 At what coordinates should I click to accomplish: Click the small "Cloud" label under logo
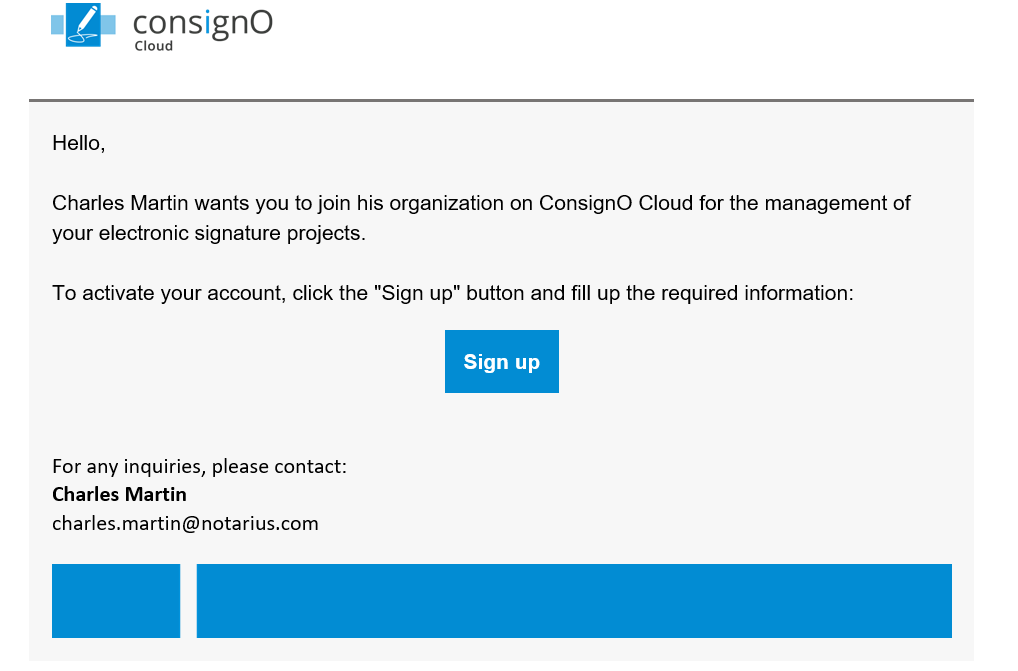[x=154, y=46]
